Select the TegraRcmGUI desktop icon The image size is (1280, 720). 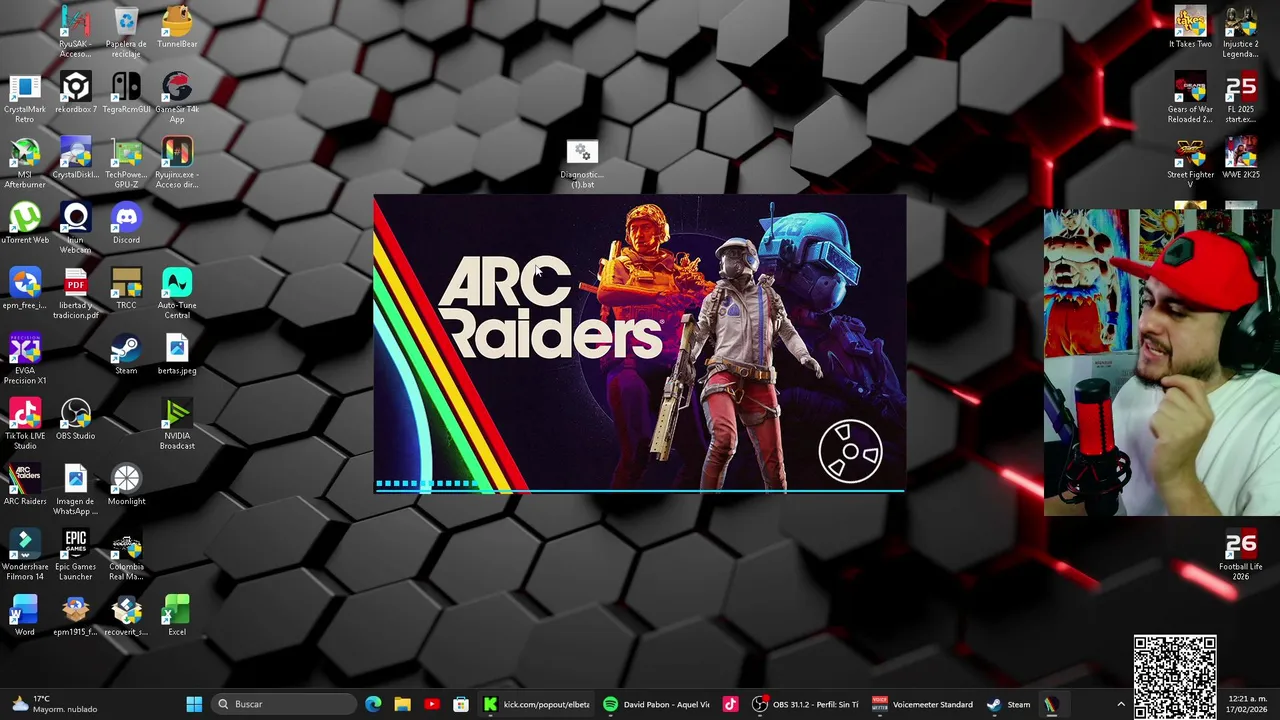coord(126,93)
